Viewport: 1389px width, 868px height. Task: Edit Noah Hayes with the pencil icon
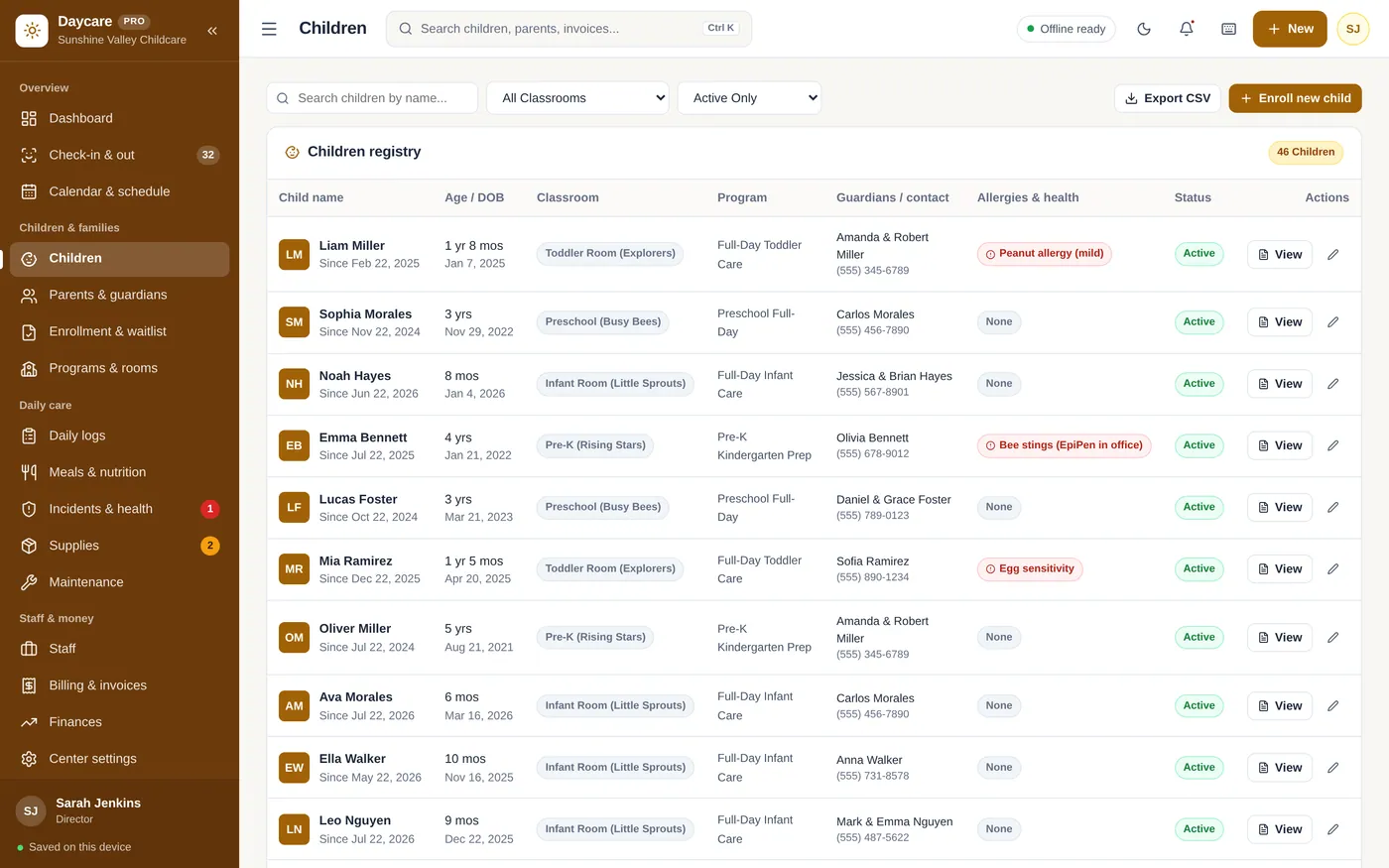pyautogui.click(x=1333, y=384)
